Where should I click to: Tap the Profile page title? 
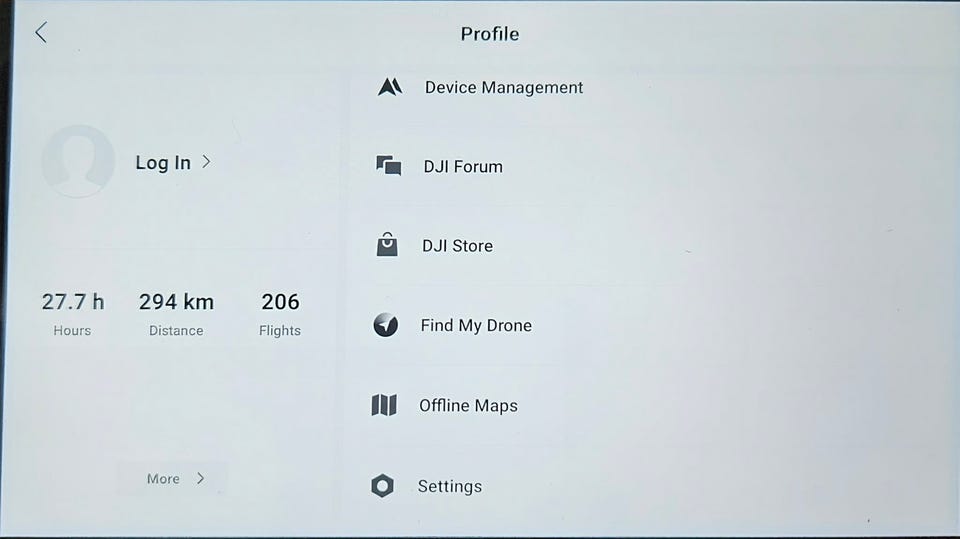490,34
